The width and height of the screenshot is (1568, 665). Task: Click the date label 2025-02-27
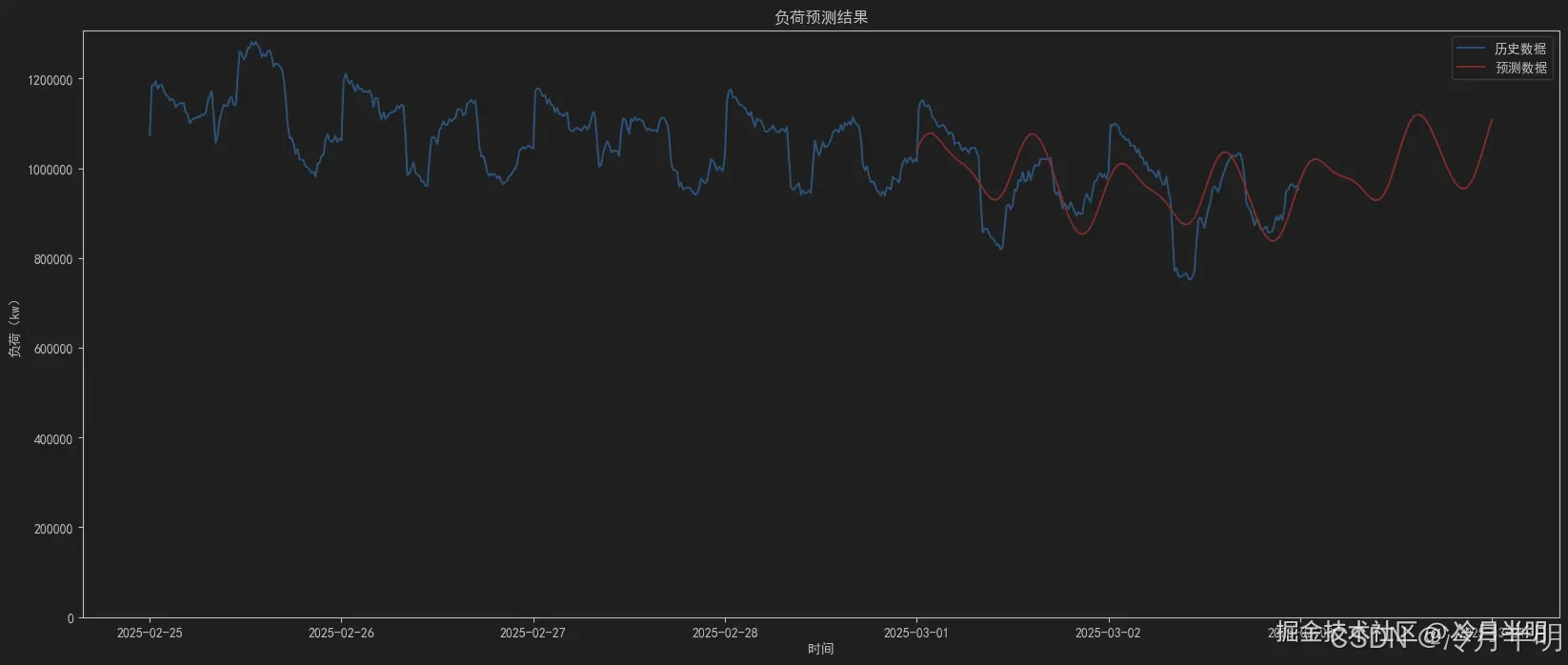[x=533, y=633]
